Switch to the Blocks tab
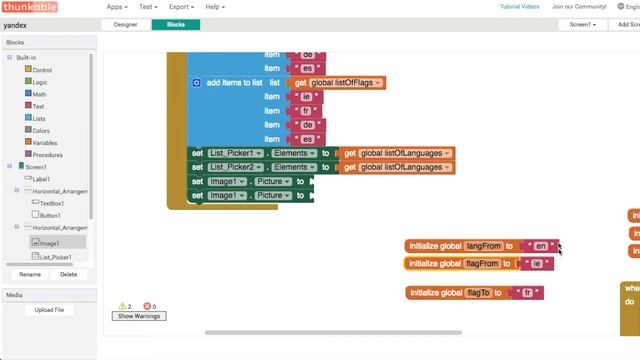 pyautogui.click(x=176, y=24)
